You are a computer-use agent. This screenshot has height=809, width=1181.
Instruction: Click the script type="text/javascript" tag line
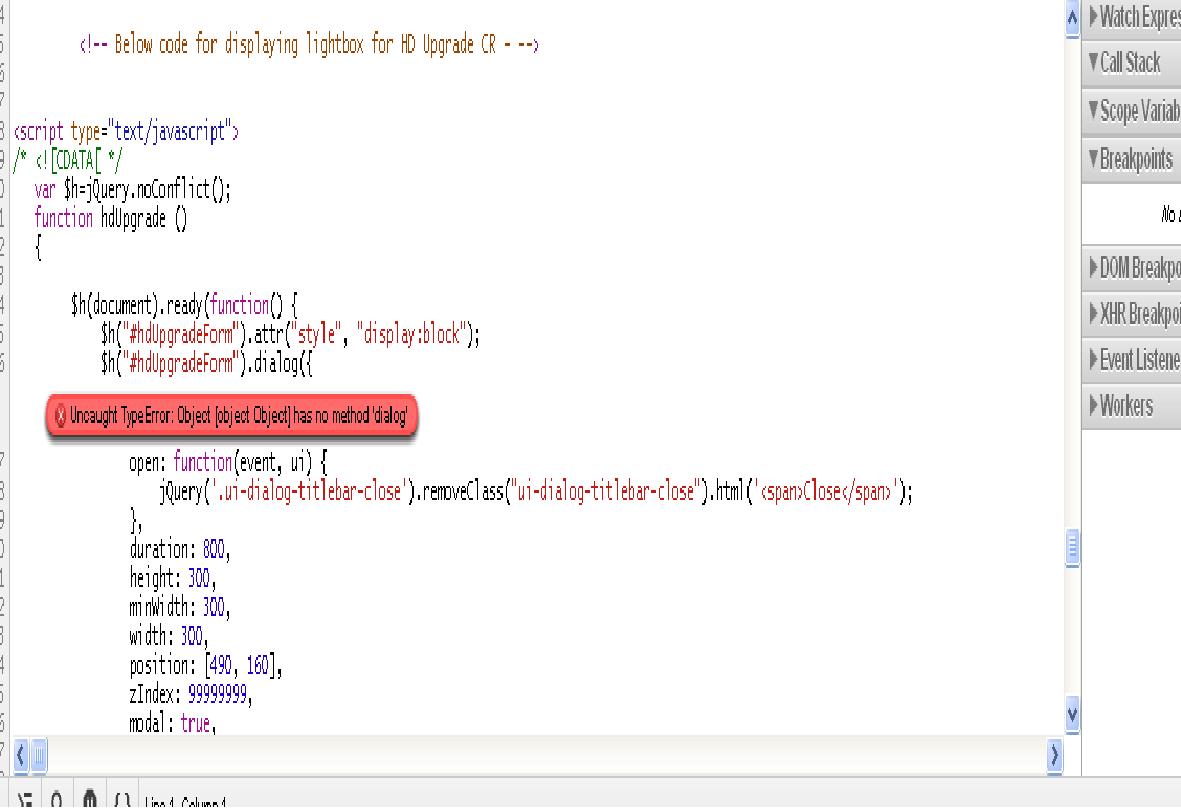tap(126, 132)
